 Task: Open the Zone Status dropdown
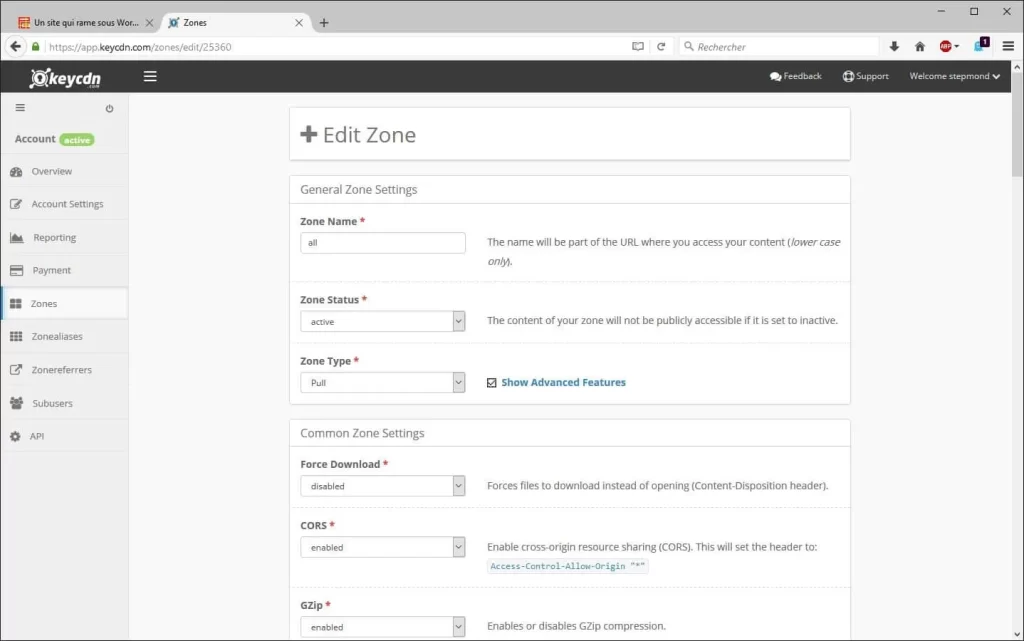[x=383, y=321]
